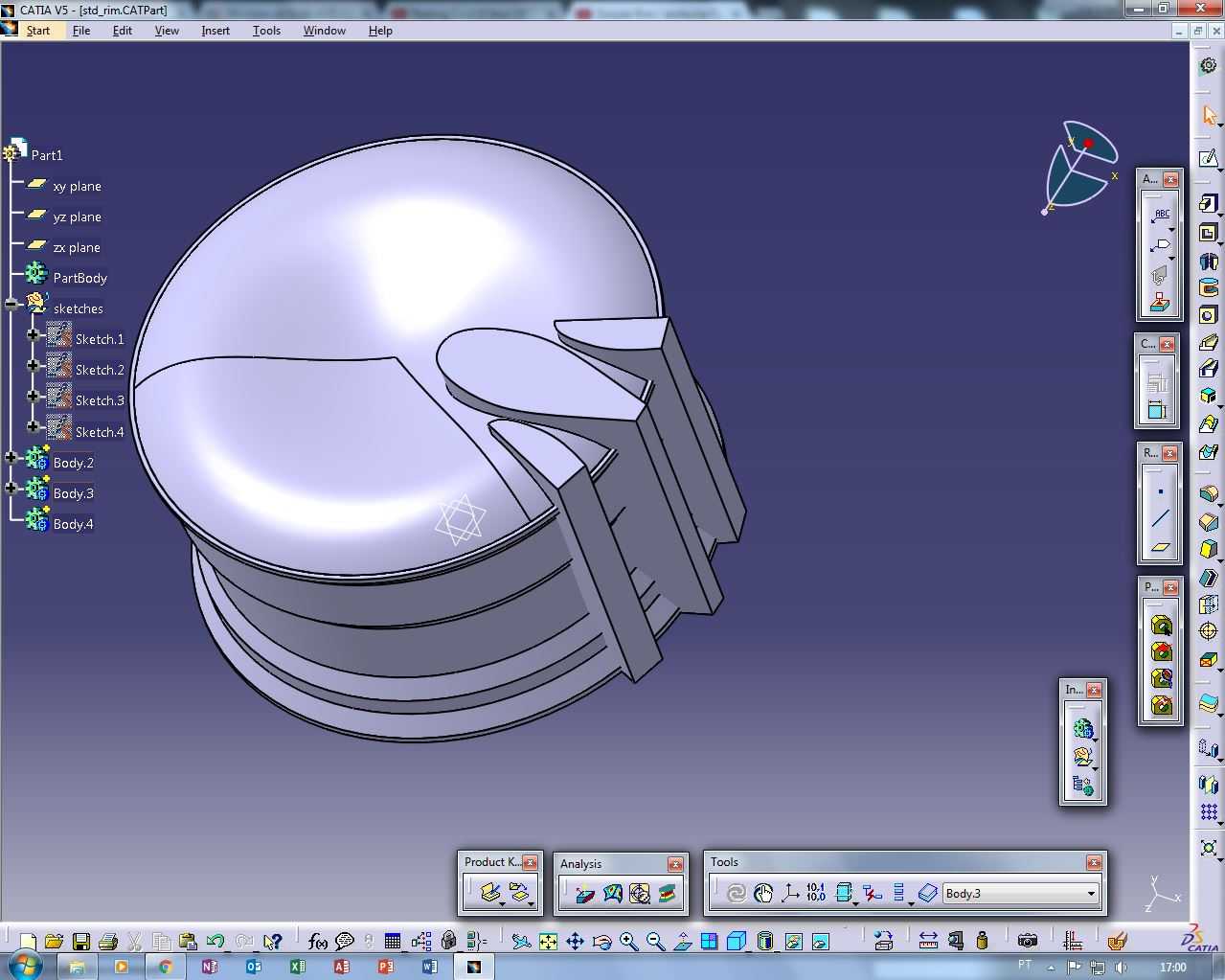Click the Measure Between ruler icon
Screen dimensions: 1225x980
pyautogui.click(x=928, y=941)
